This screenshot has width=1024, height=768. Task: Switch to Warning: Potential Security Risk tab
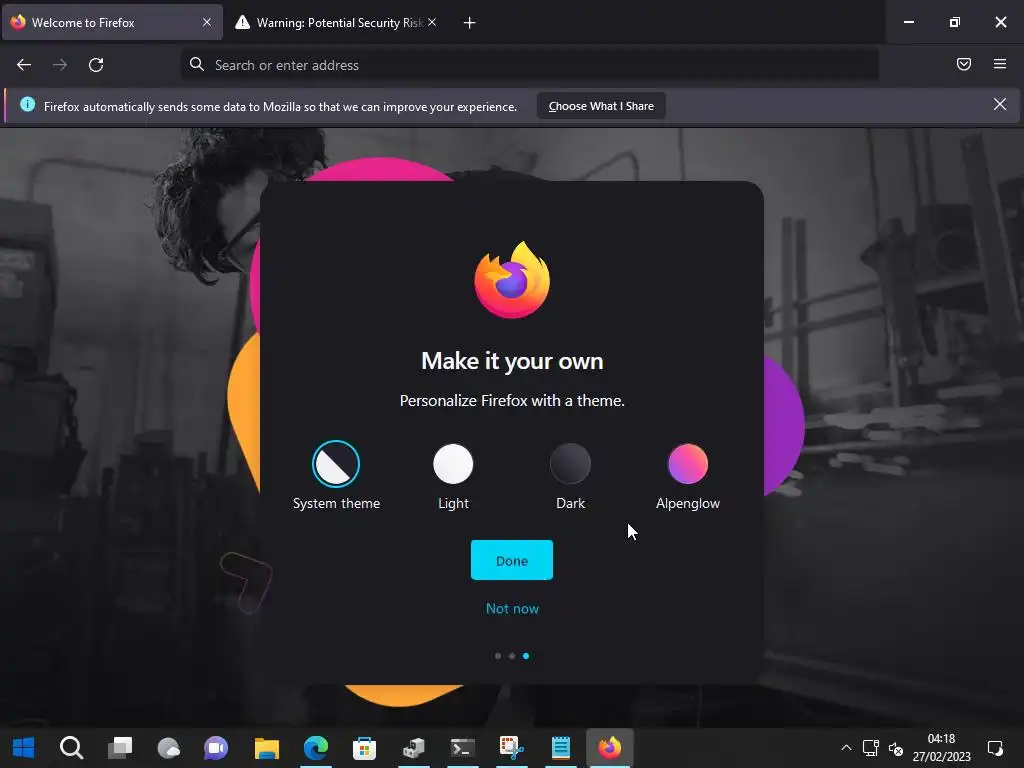tap(335, 22)
